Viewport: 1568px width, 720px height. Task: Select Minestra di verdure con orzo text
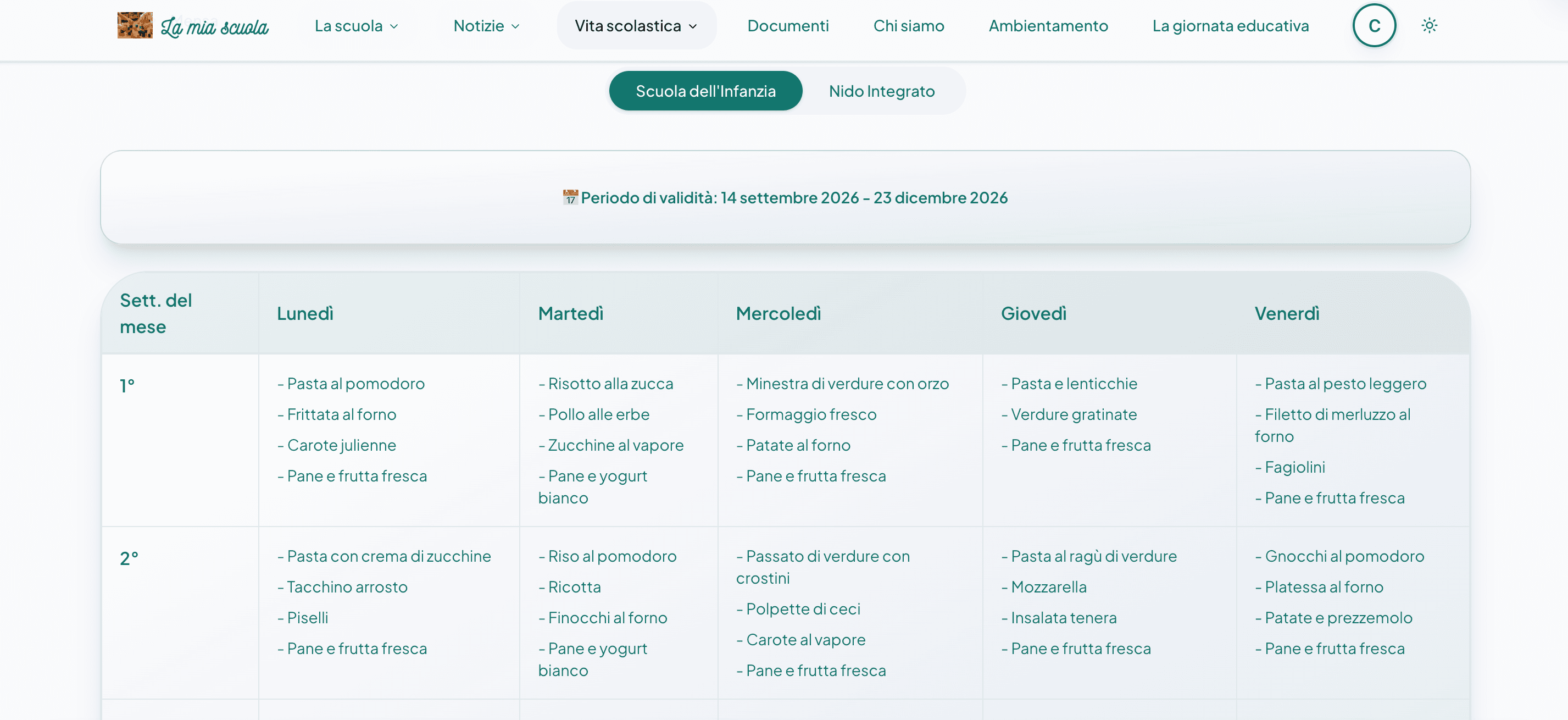coord(842,383)
